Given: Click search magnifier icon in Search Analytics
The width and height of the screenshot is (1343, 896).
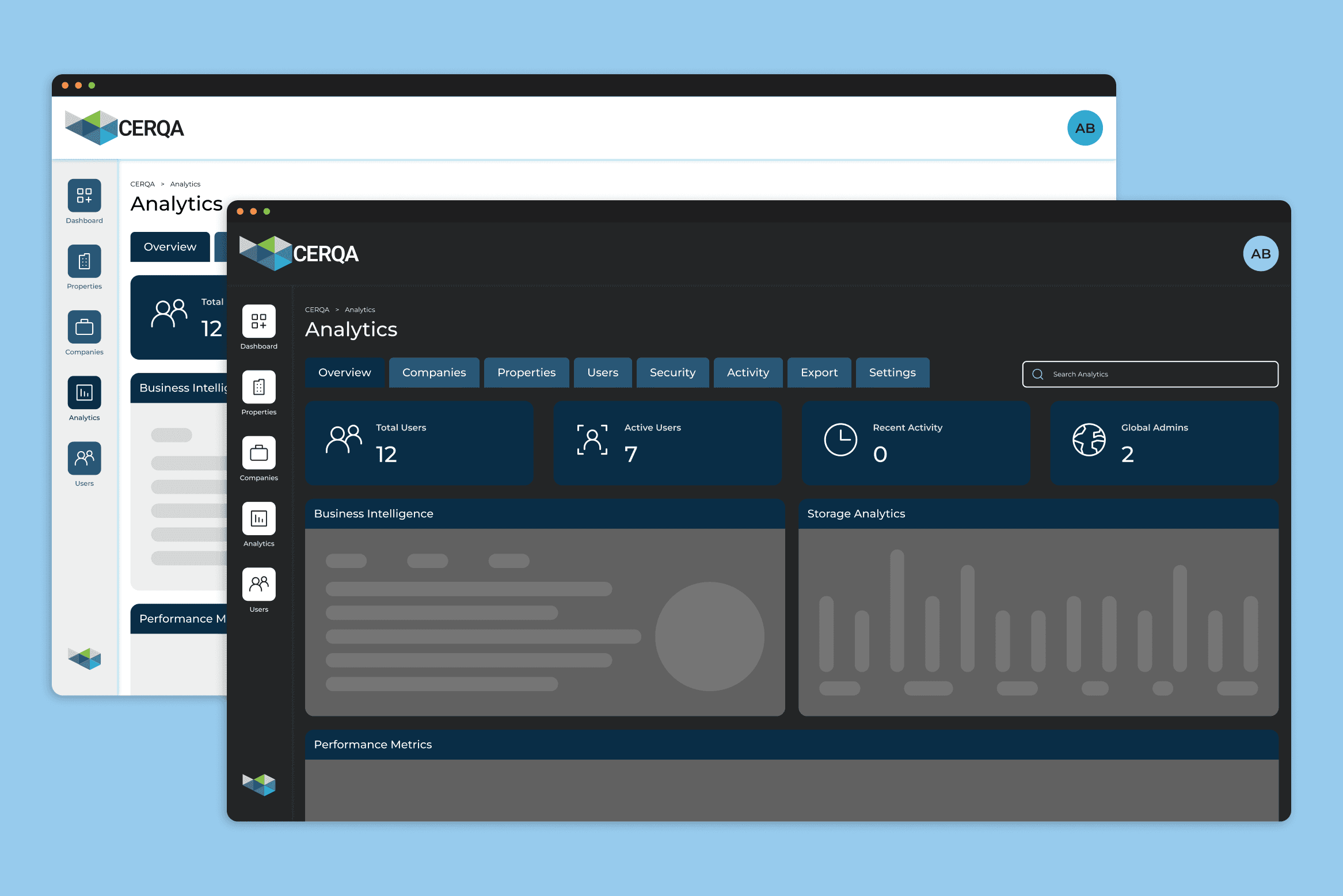Looking at the screenshot, I should (1037, 374).
